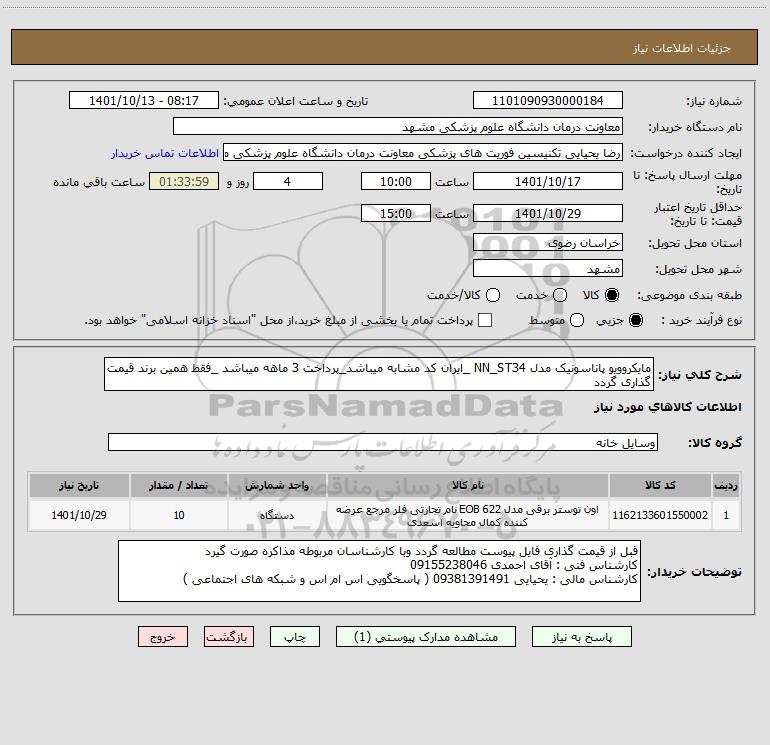Click request creator field رضا یحیایی
This screenshot has height=745, width=770.
[x=423, y=153]
